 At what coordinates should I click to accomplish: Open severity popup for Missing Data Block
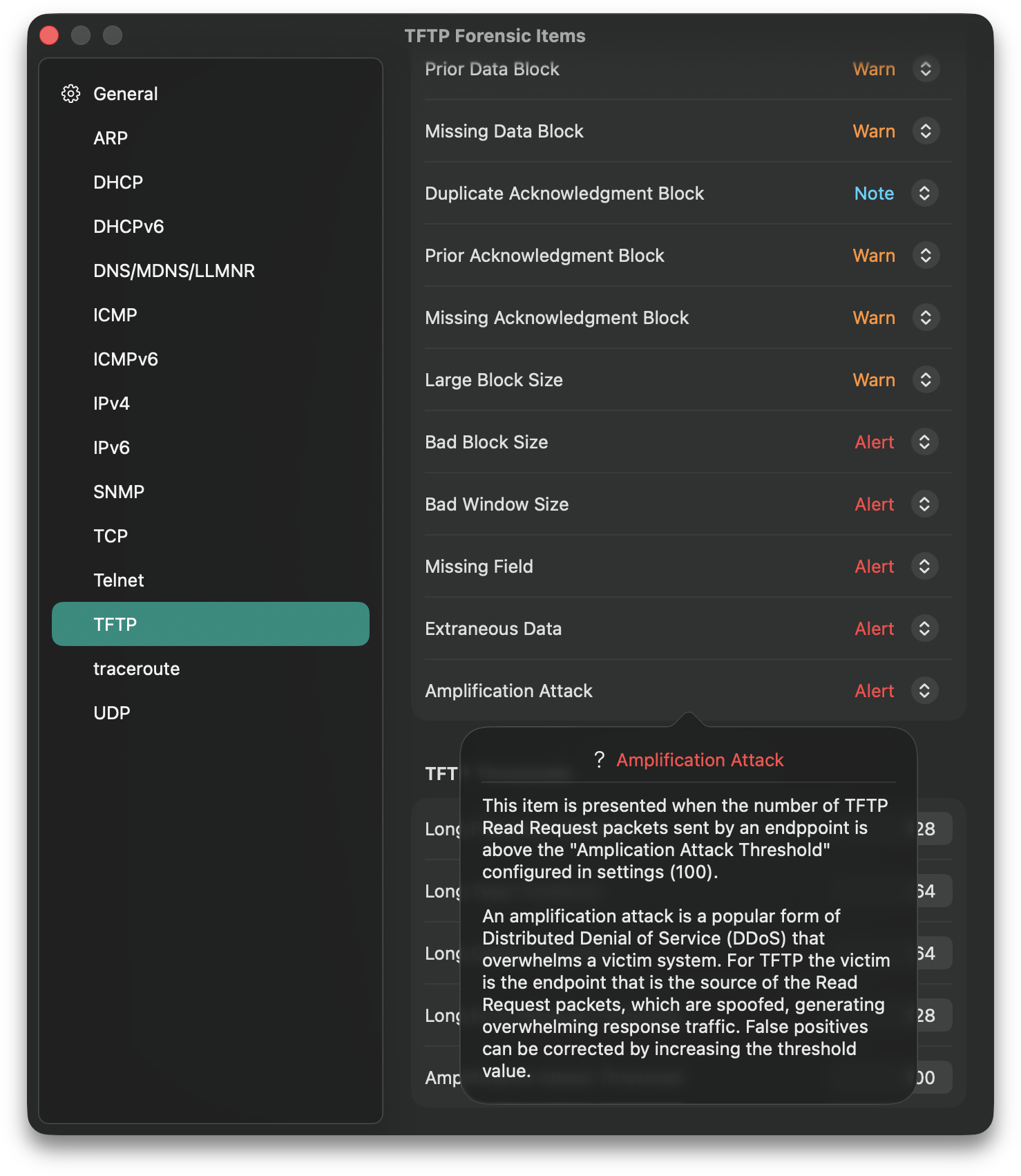926,131
